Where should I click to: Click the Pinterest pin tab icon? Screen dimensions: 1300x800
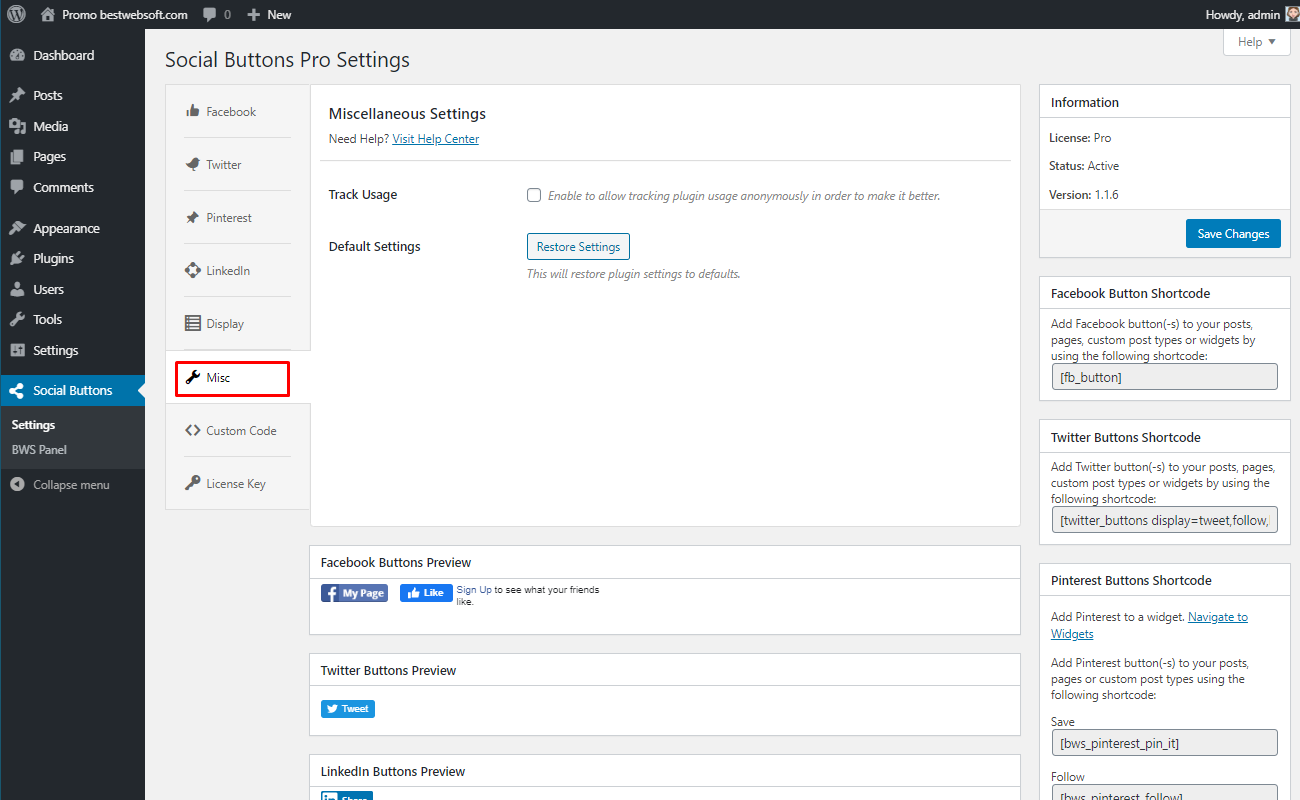(x=193, y=217)
